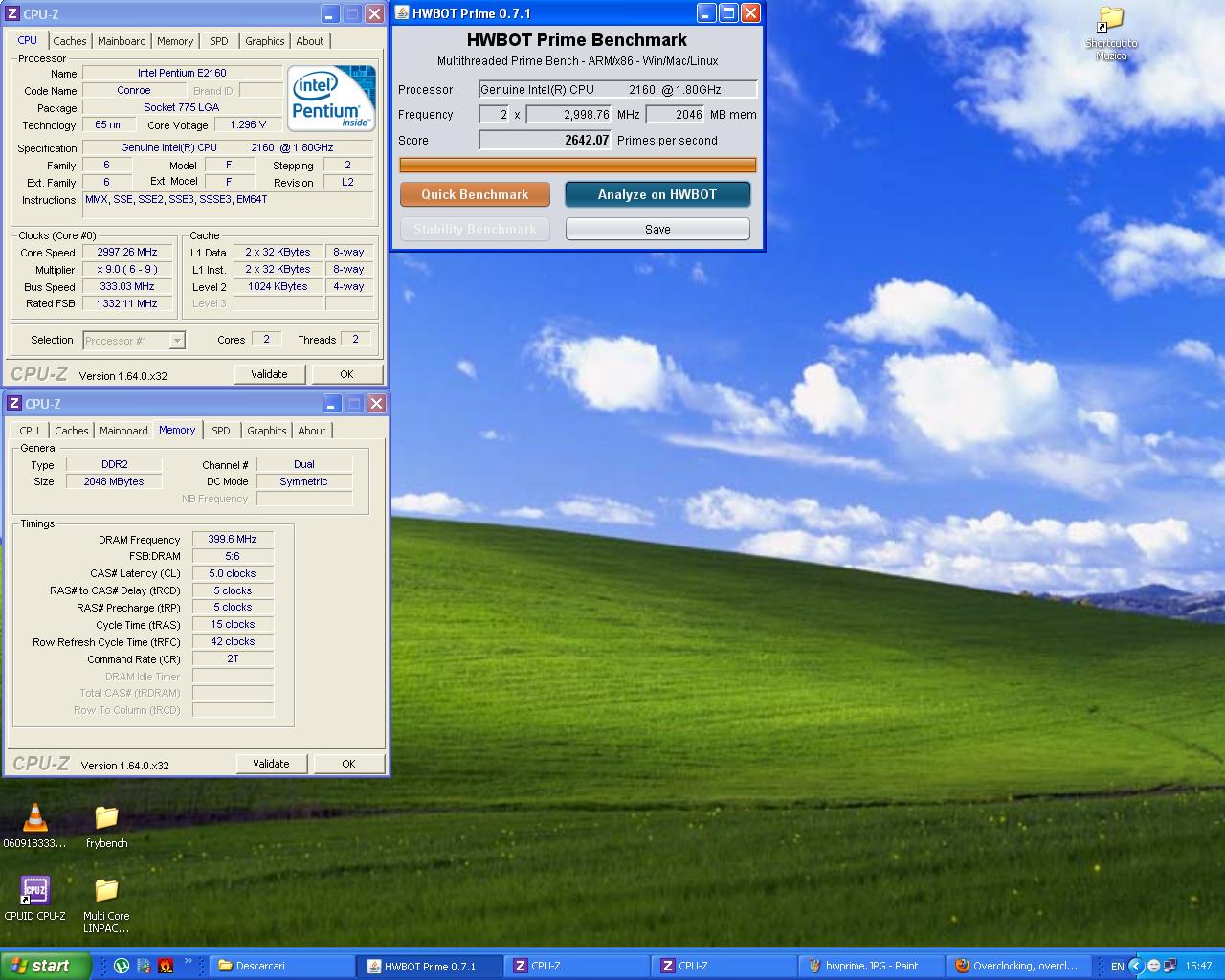Click the memory Size 2048 MBytes value
The image size is (1225, 980).
[114, 481]
